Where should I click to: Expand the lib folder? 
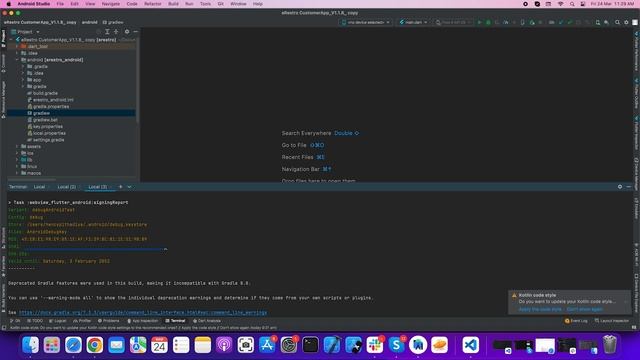(x=17, y=160)
